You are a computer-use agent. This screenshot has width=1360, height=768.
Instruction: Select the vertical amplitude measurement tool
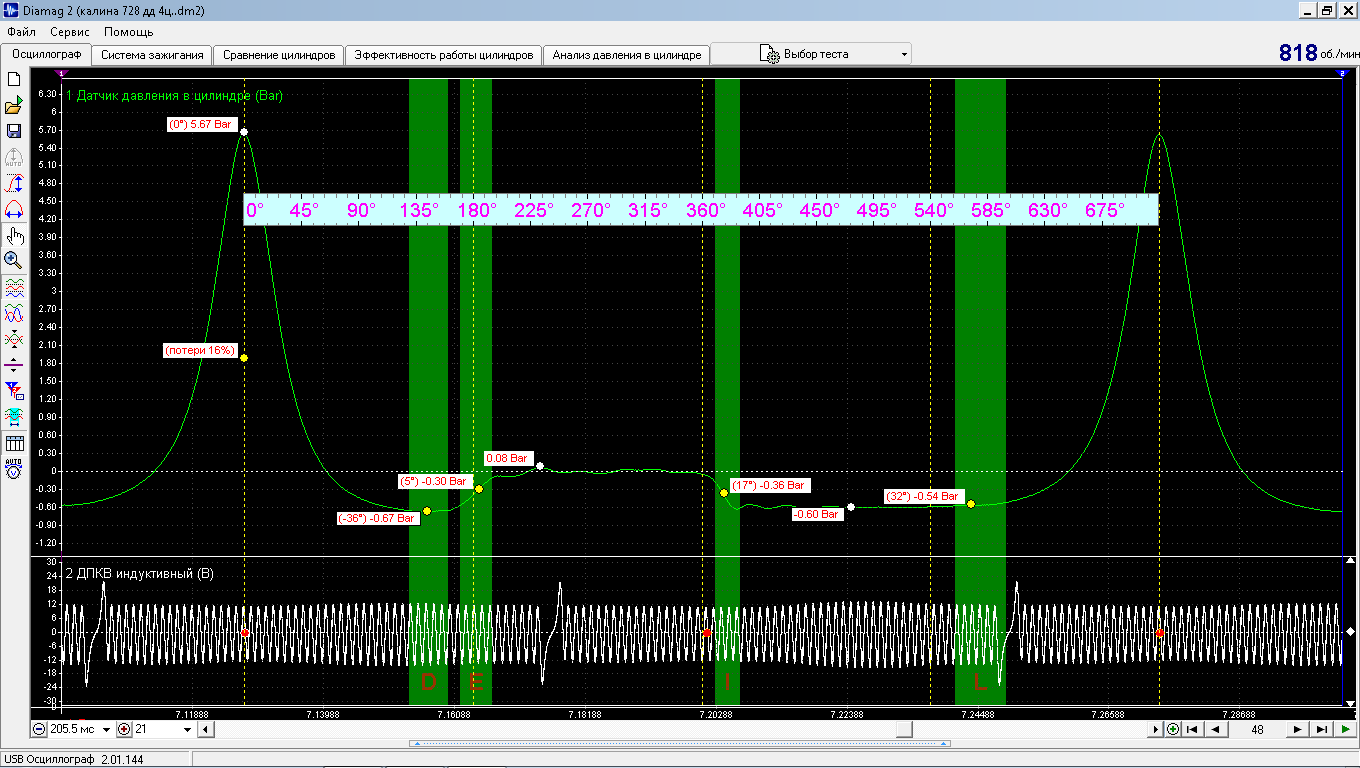(14, 184)
